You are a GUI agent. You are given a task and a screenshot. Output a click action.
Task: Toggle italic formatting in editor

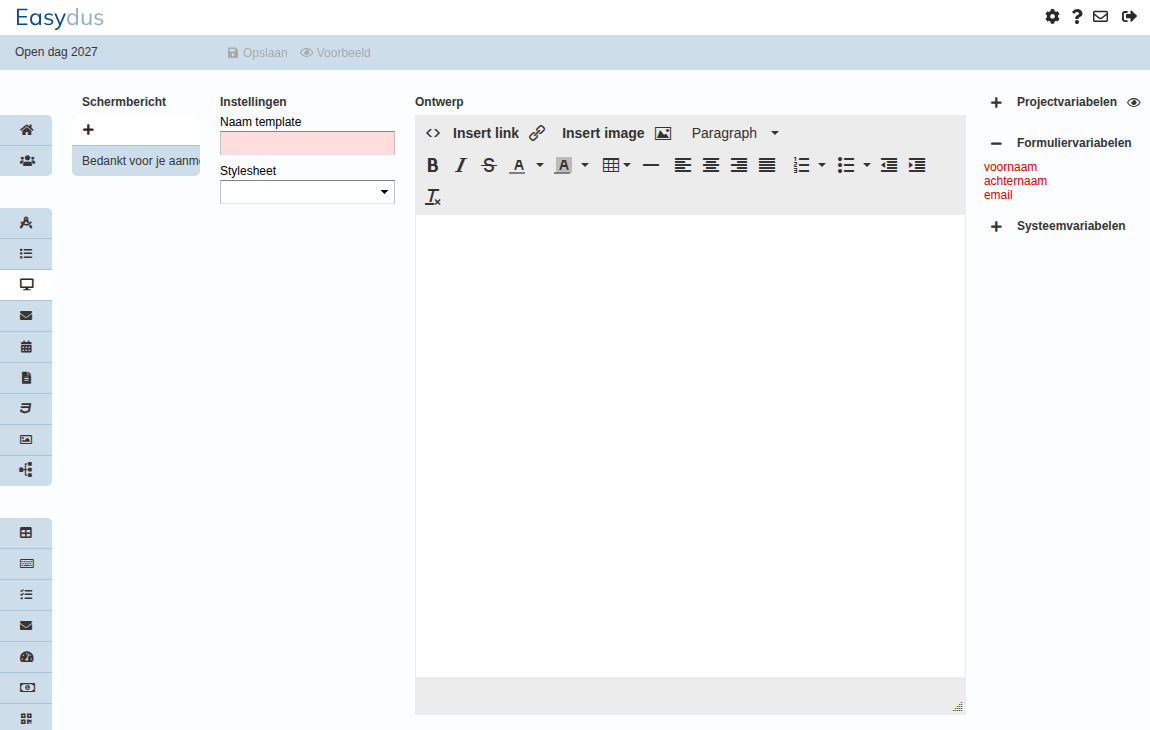pyautogui.click(x=461, y=166)
